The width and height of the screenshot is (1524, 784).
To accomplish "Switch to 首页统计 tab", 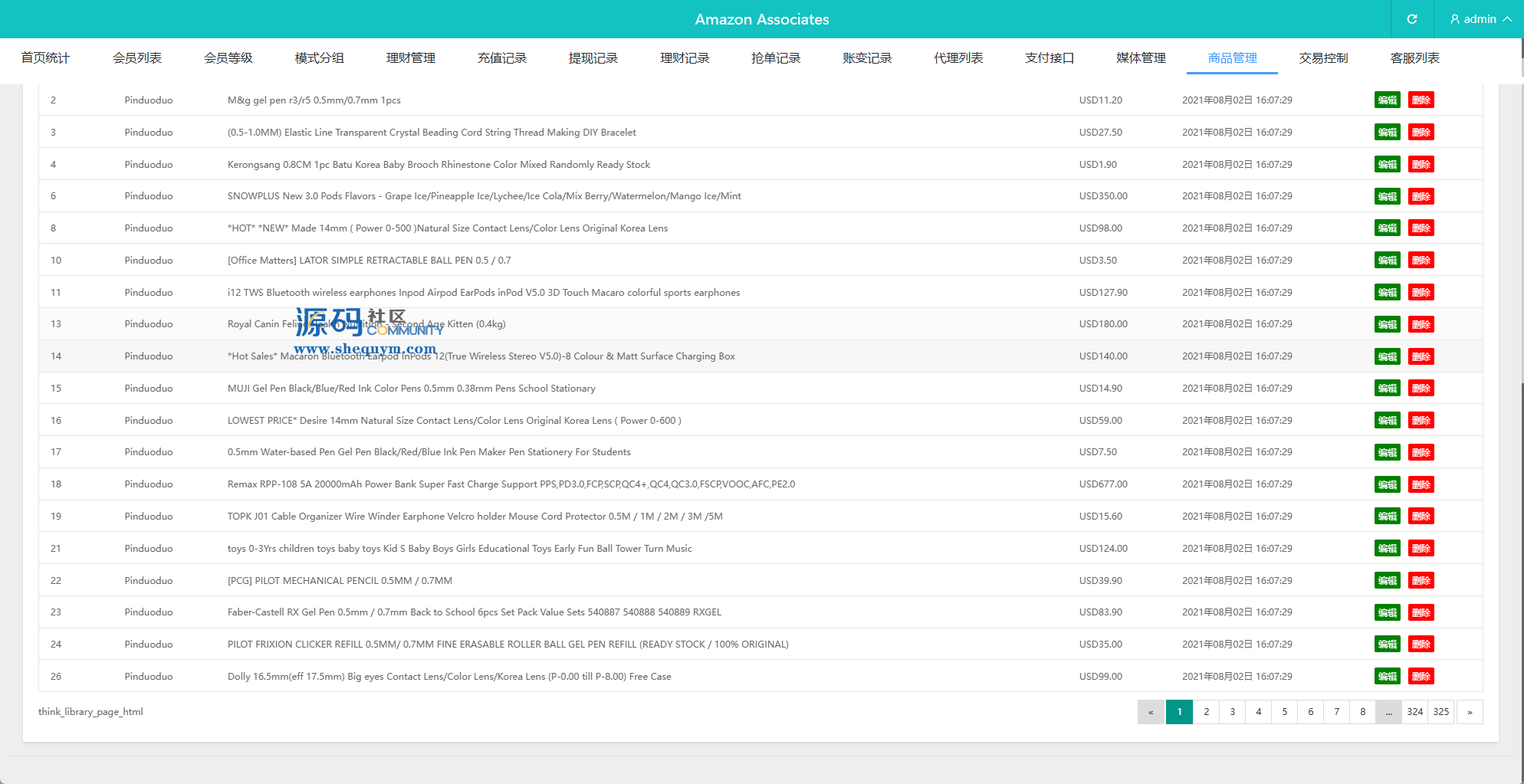I will 45,58.
